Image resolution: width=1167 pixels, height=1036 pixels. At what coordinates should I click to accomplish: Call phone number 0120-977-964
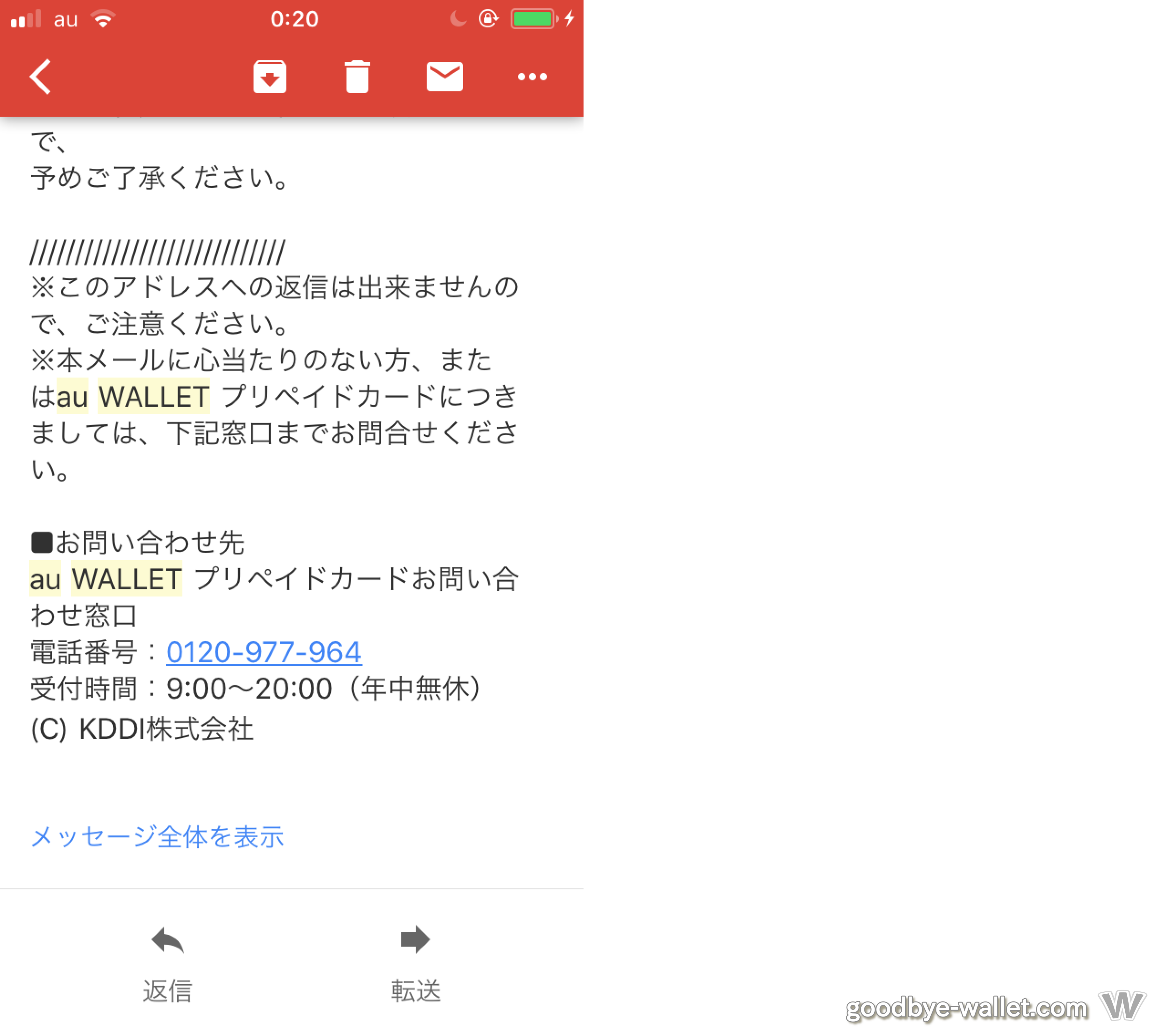coord(264,652)
